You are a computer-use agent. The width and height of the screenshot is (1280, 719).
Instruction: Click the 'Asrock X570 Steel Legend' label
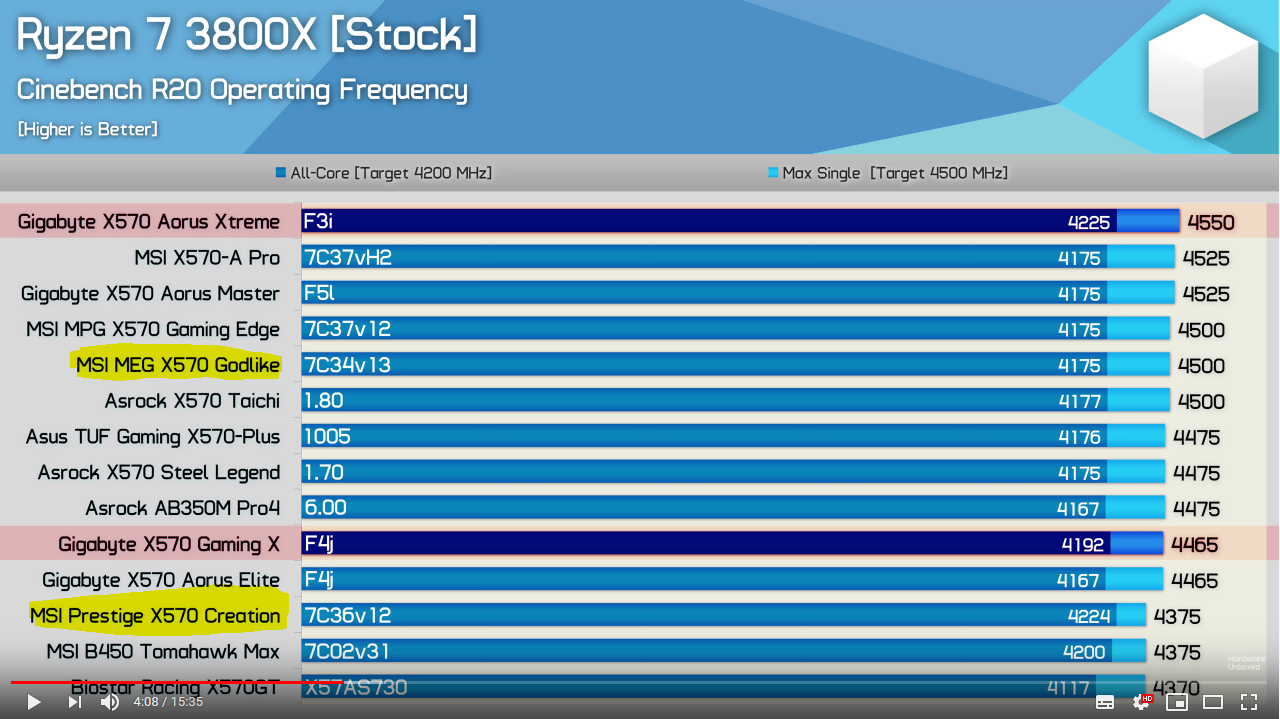(159, 473)
